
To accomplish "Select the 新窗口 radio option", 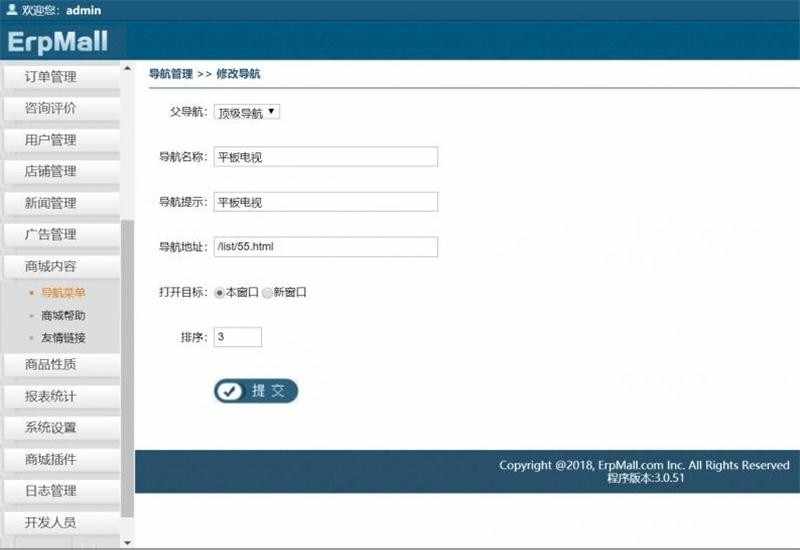I will pyautogui.click(x=267, y=293).
